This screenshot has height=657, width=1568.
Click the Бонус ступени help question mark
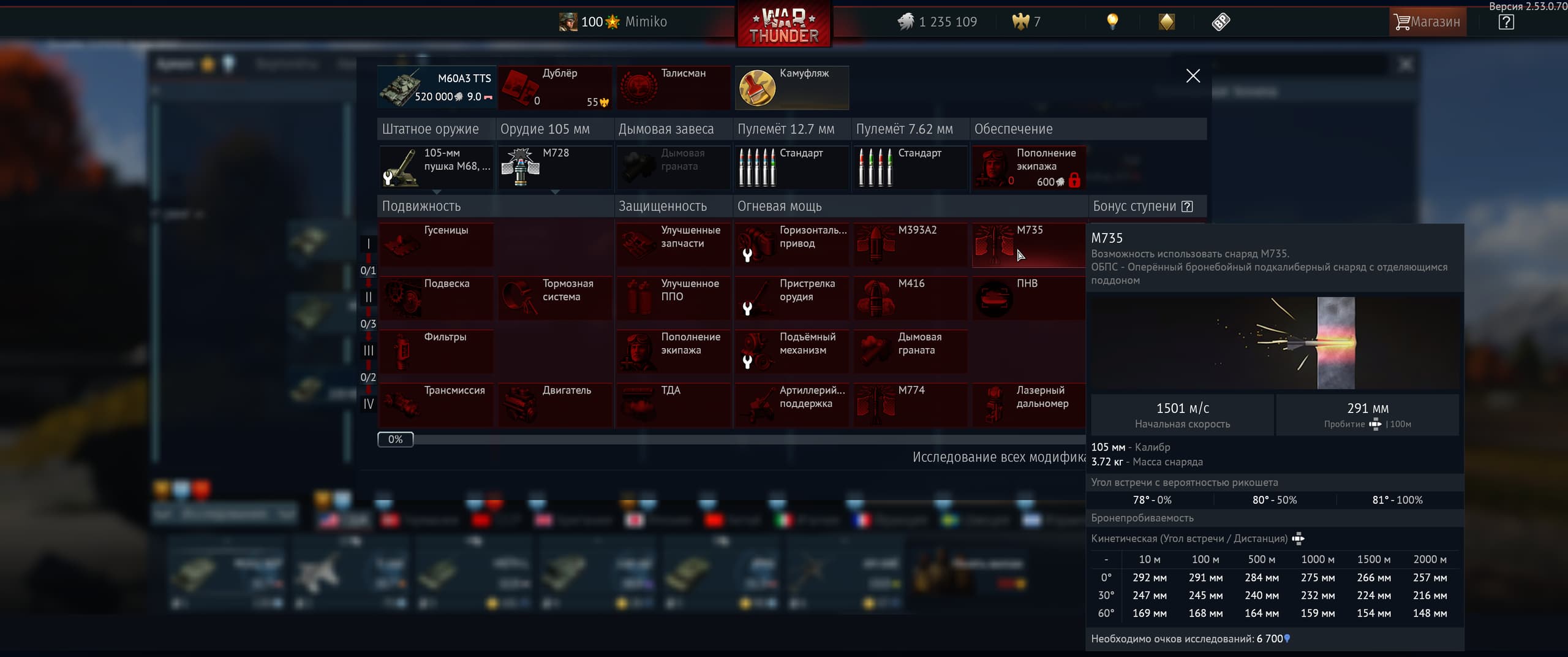click(x=1187, y=207)
